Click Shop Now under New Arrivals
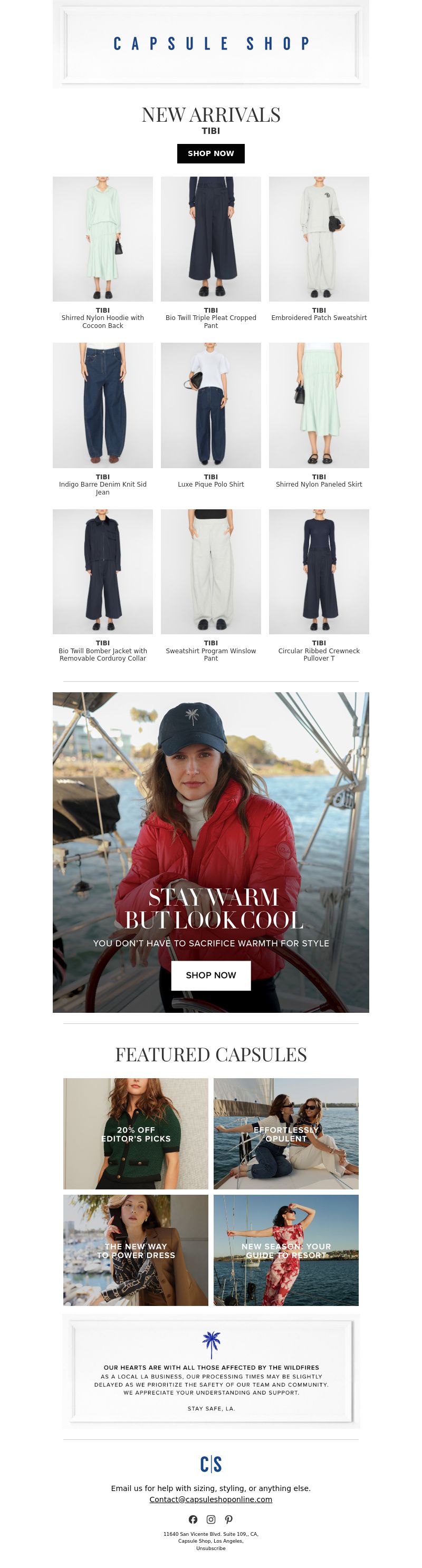Viewport: 422px width, 1568px height. [210, 153]
